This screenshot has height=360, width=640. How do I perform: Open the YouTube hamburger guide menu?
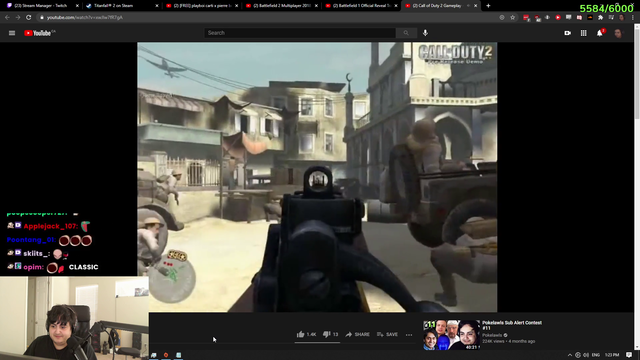pyautogui.click(x=12, y=33)
